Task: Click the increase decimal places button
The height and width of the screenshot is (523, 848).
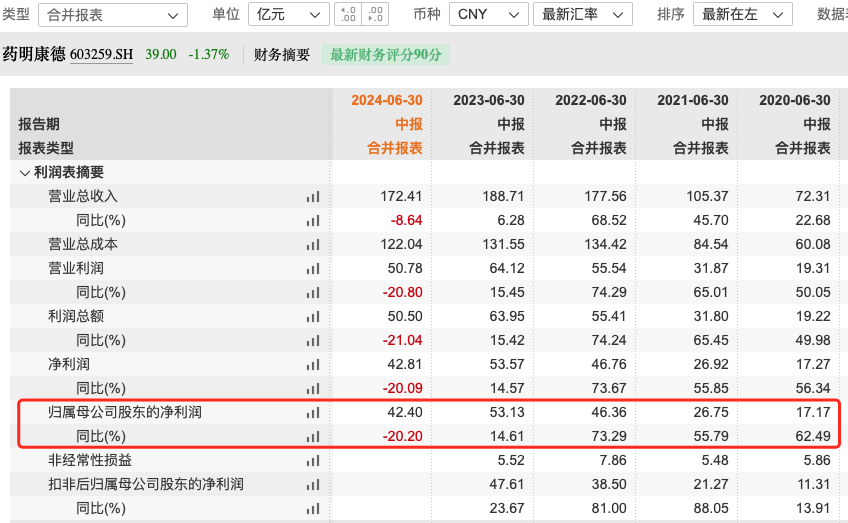Action: point(348,15)
